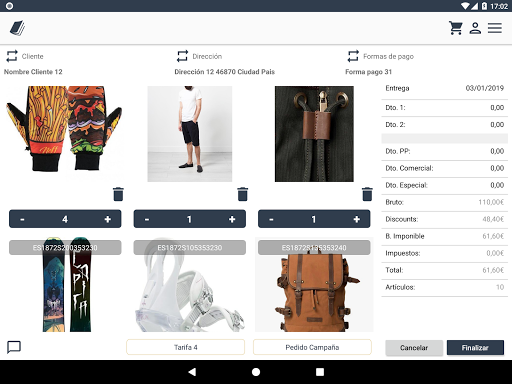Remove the shorts outfit item via trash icon
This screenshot has width=512, height=384.
coord(243,194)
